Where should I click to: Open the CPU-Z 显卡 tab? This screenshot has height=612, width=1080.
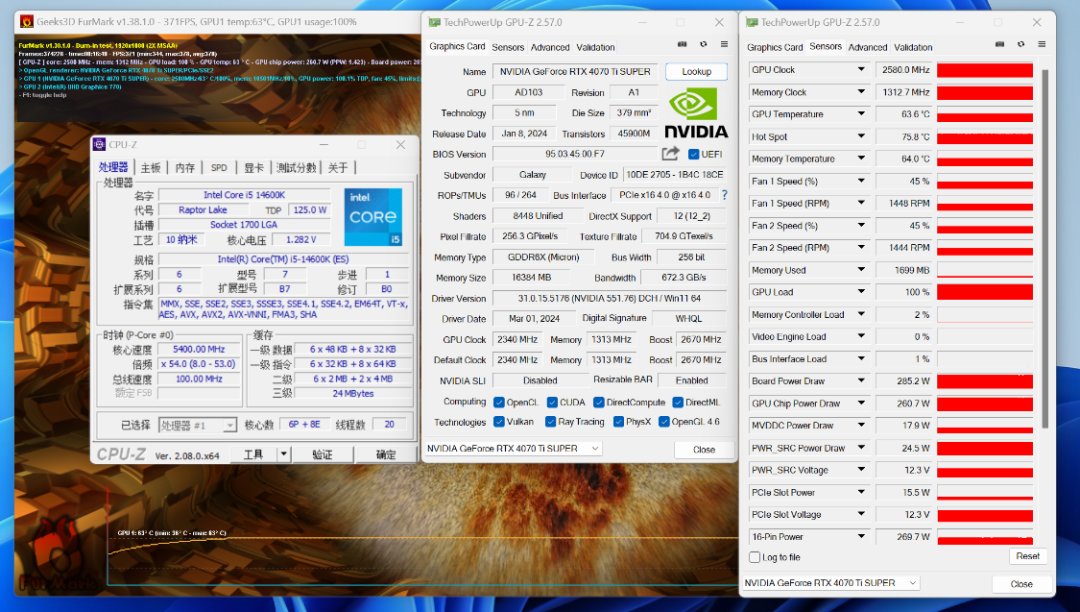click(253, 168)
